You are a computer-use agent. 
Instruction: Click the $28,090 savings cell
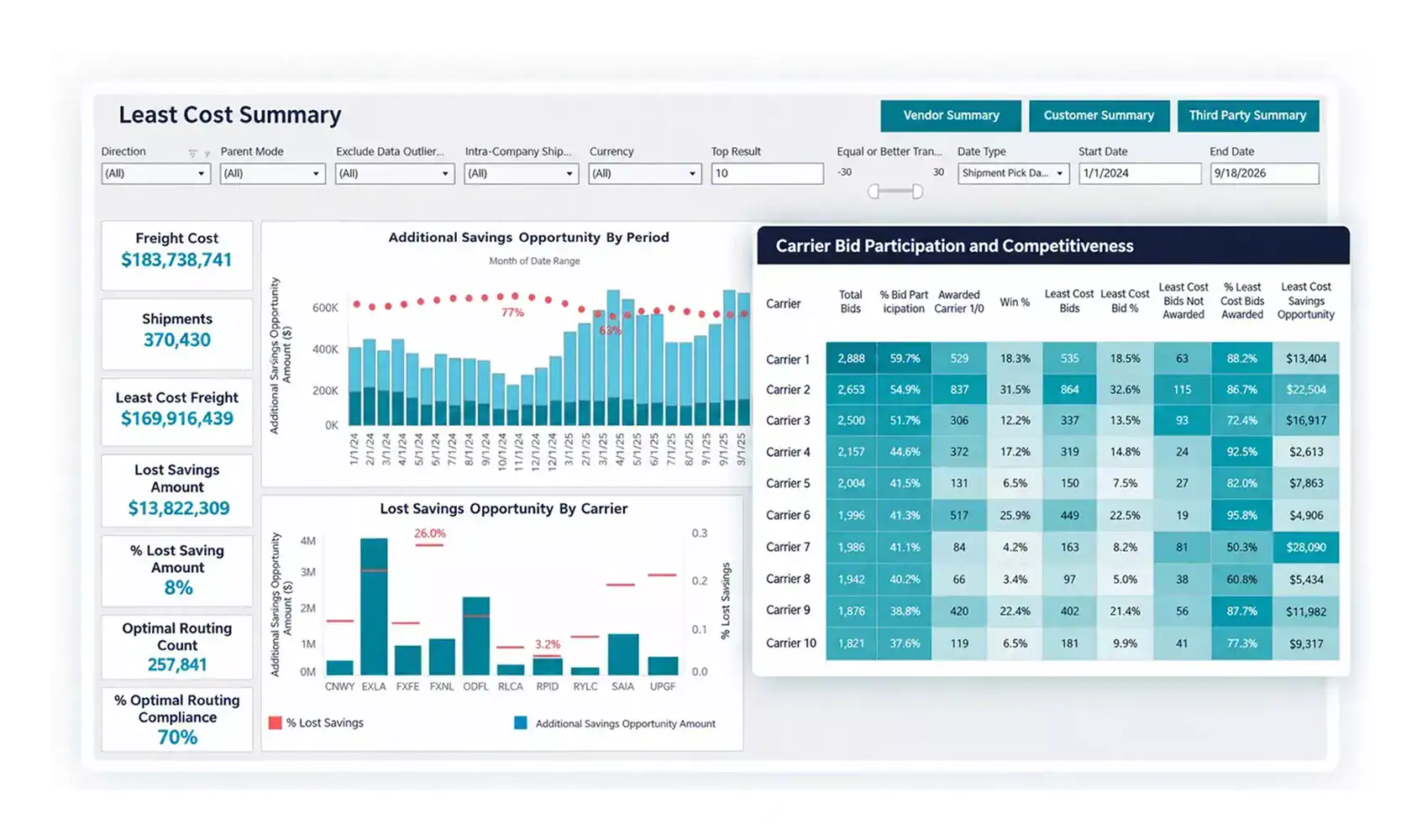point(1306,547)
